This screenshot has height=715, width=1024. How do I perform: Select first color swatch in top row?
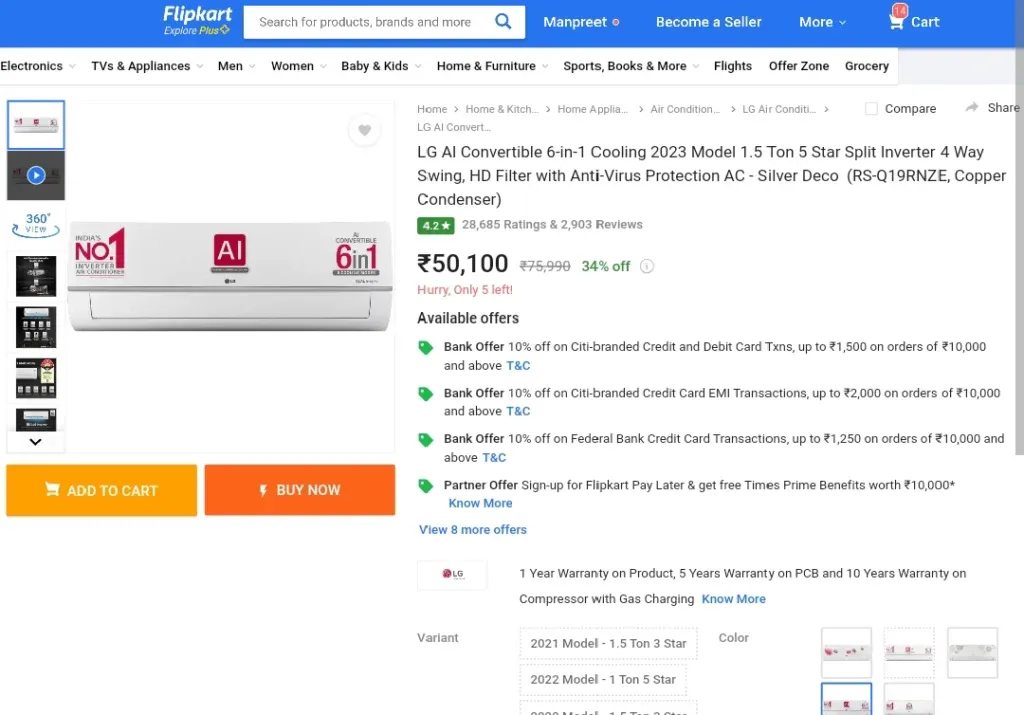[x=846, y=652]
